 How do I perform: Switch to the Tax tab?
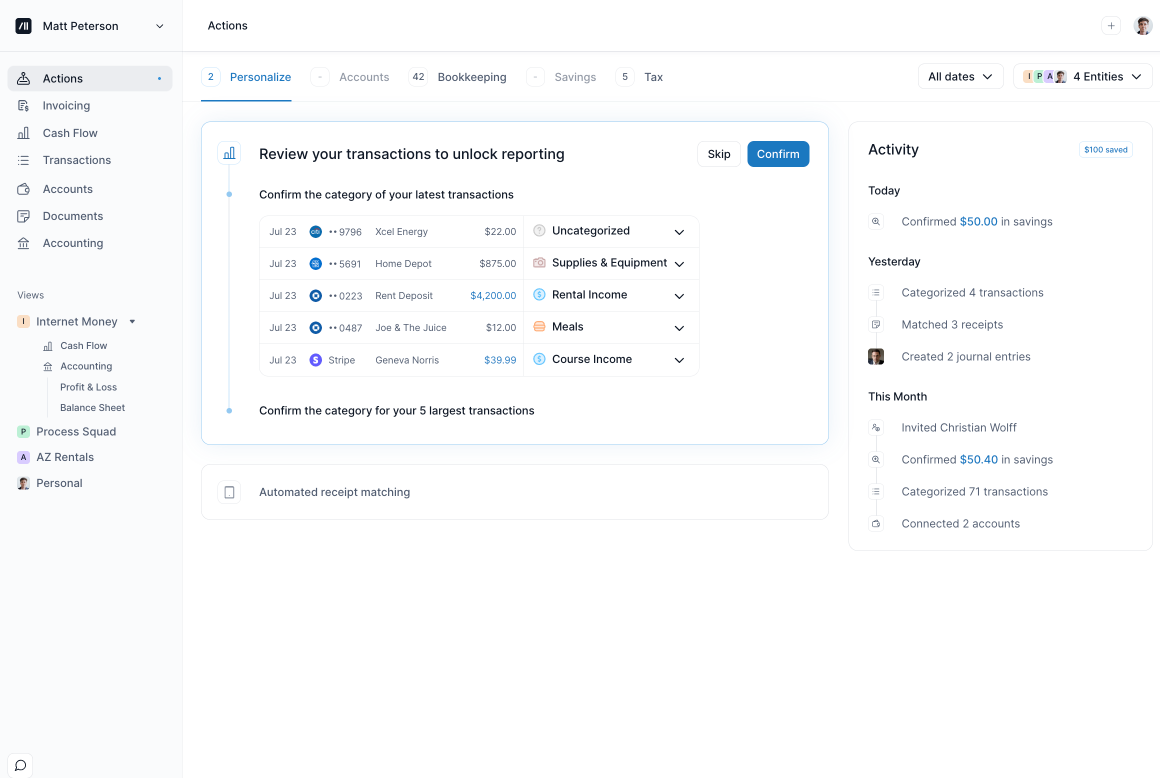(639, 77)
